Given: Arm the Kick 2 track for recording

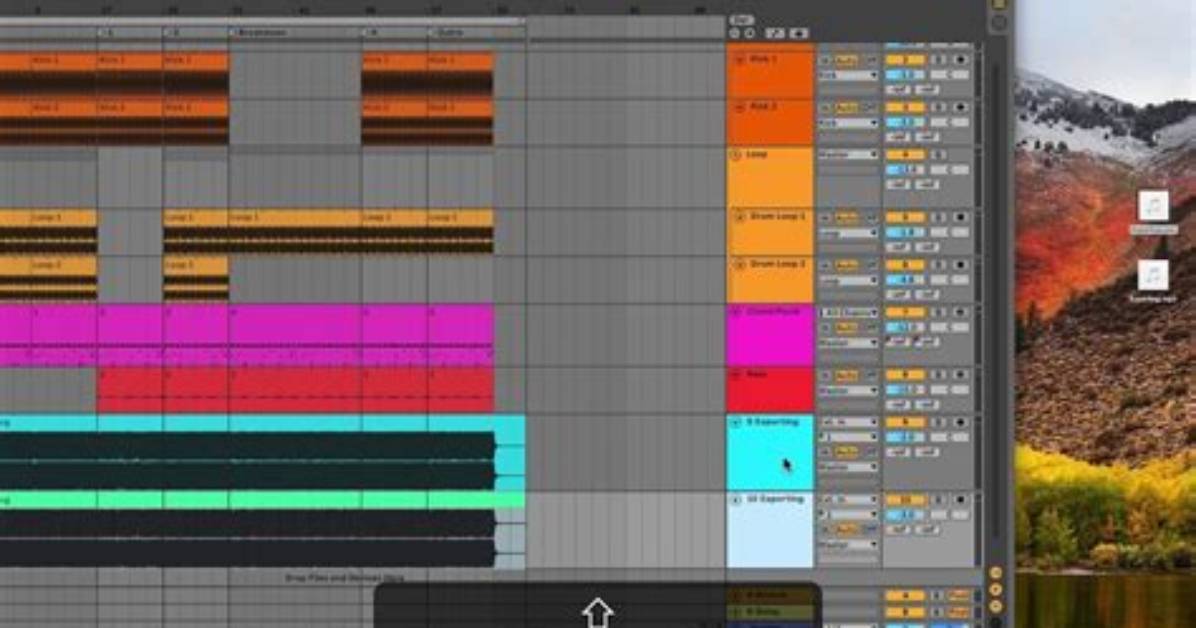Looking at the screenshot, I should tap(960, 108).
